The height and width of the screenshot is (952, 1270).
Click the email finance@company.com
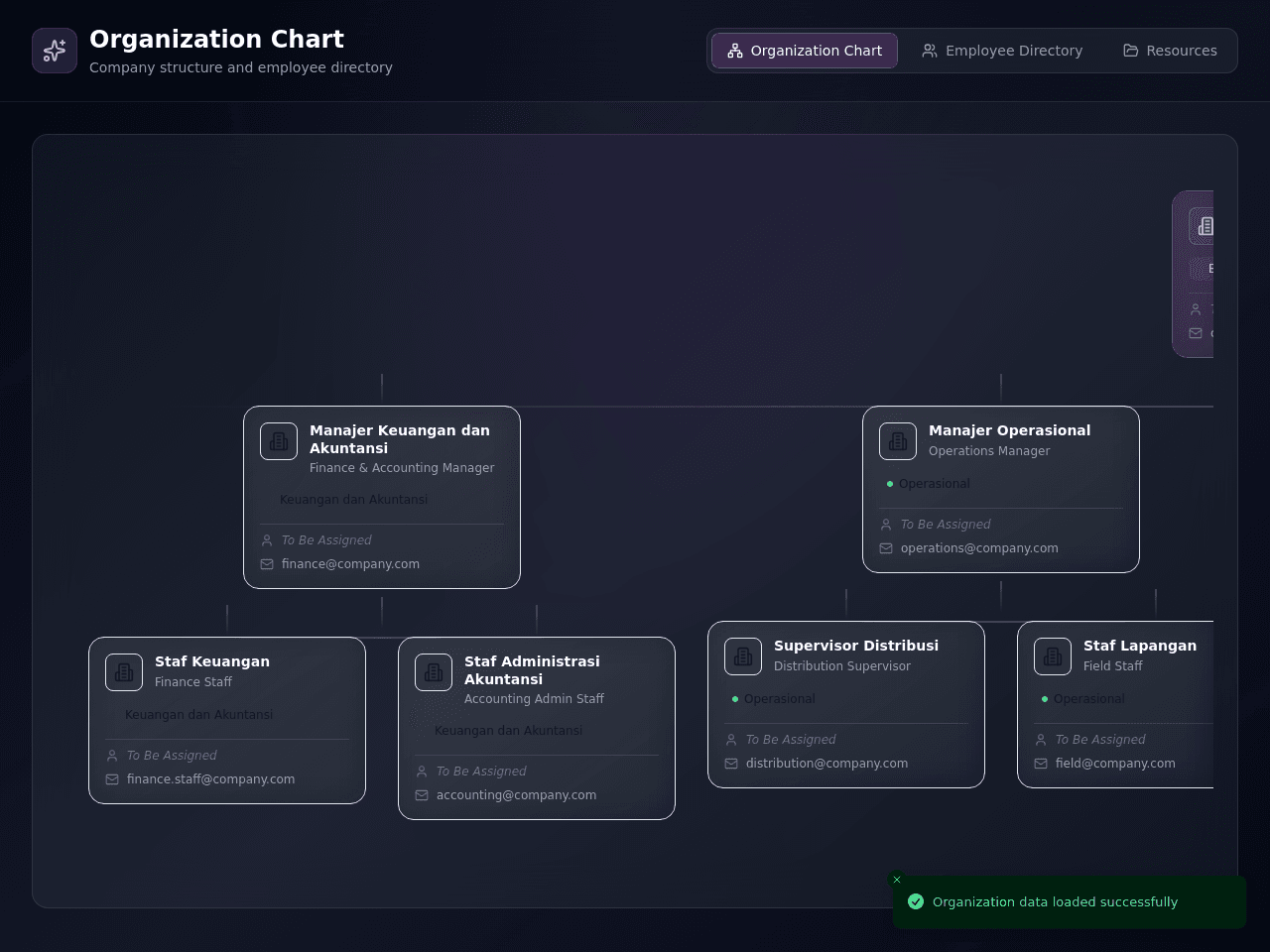coord(350,564)
